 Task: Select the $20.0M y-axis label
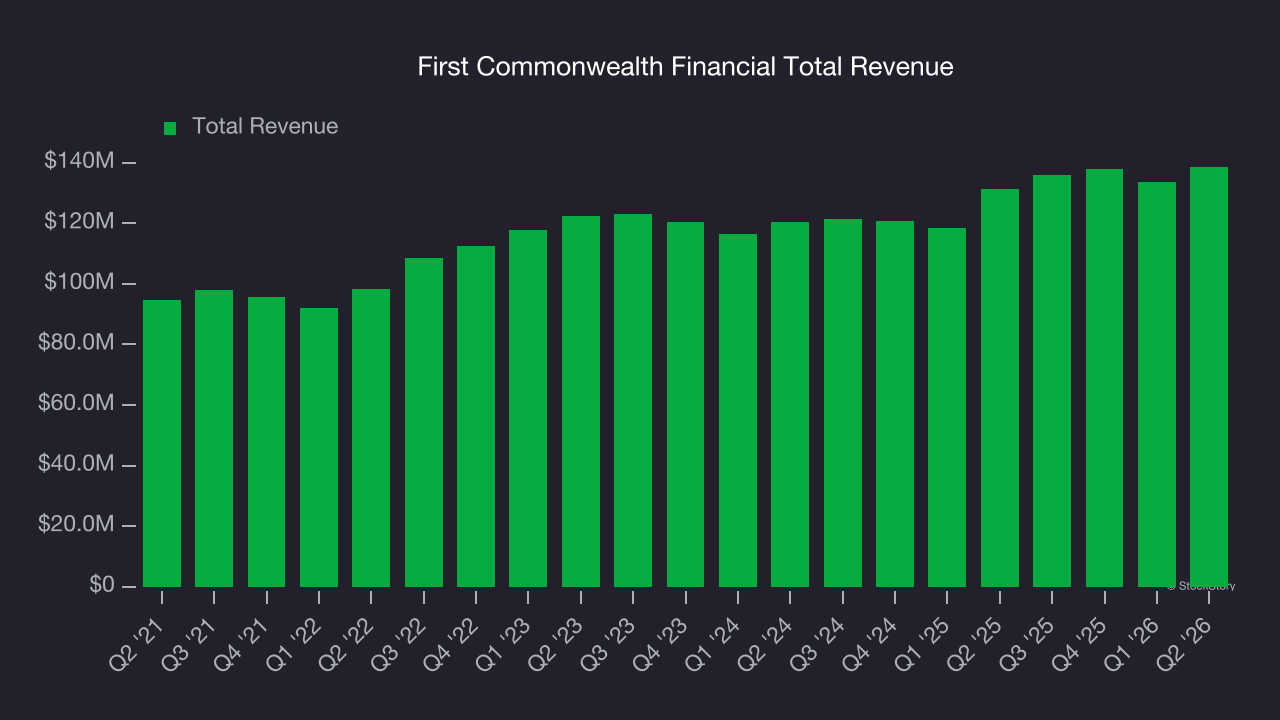76,525
